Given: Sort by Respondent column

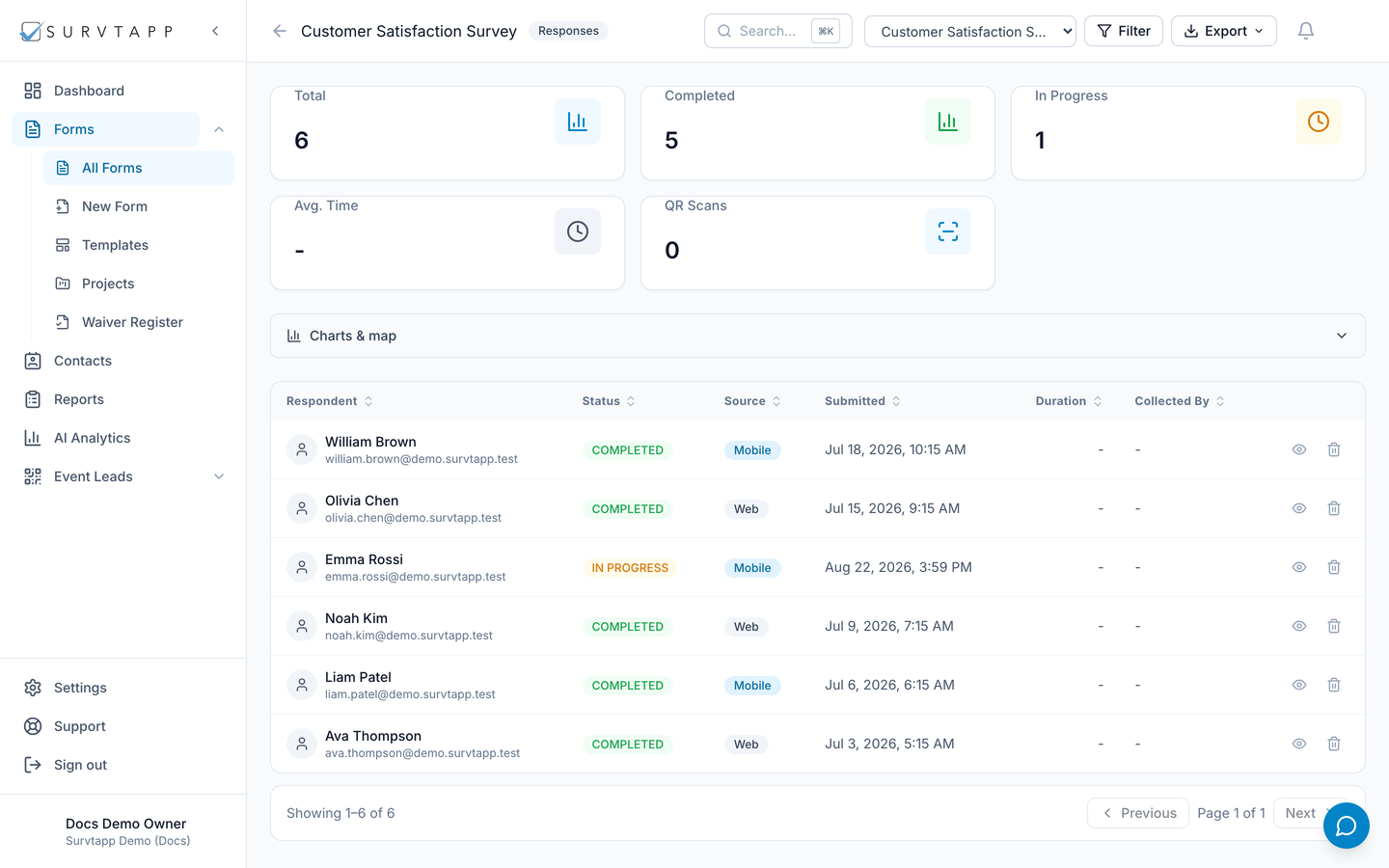Looking at the screenshot, I should pos(330,401).
